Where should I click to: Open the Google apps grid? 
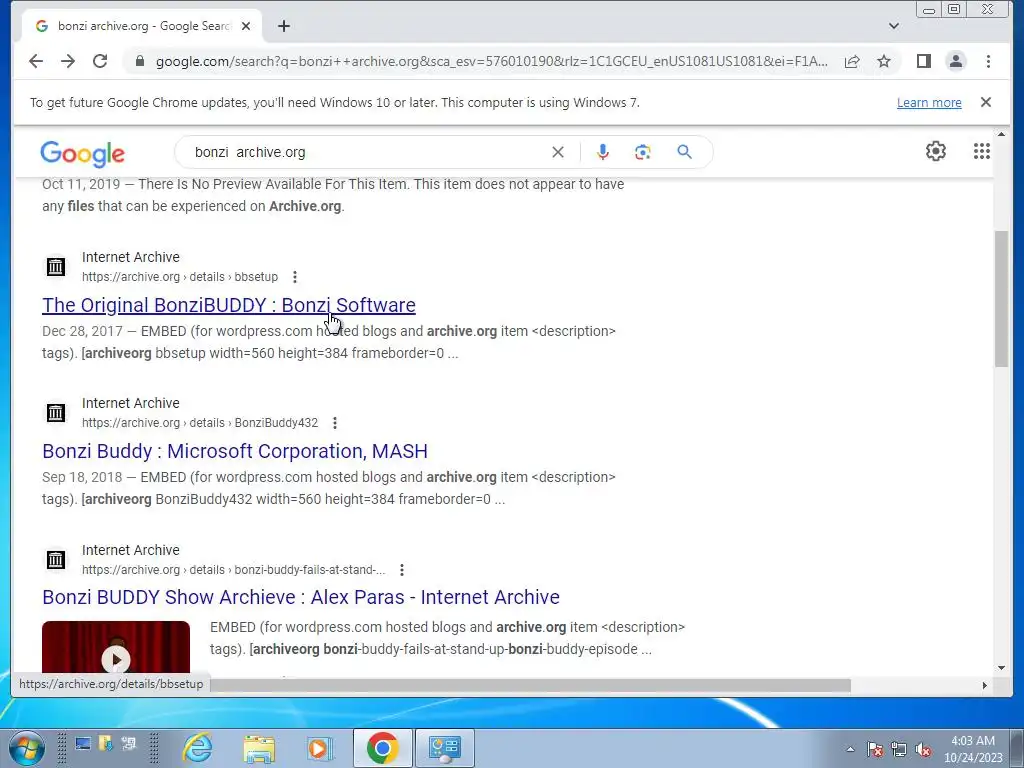click(x=982, y=151)
